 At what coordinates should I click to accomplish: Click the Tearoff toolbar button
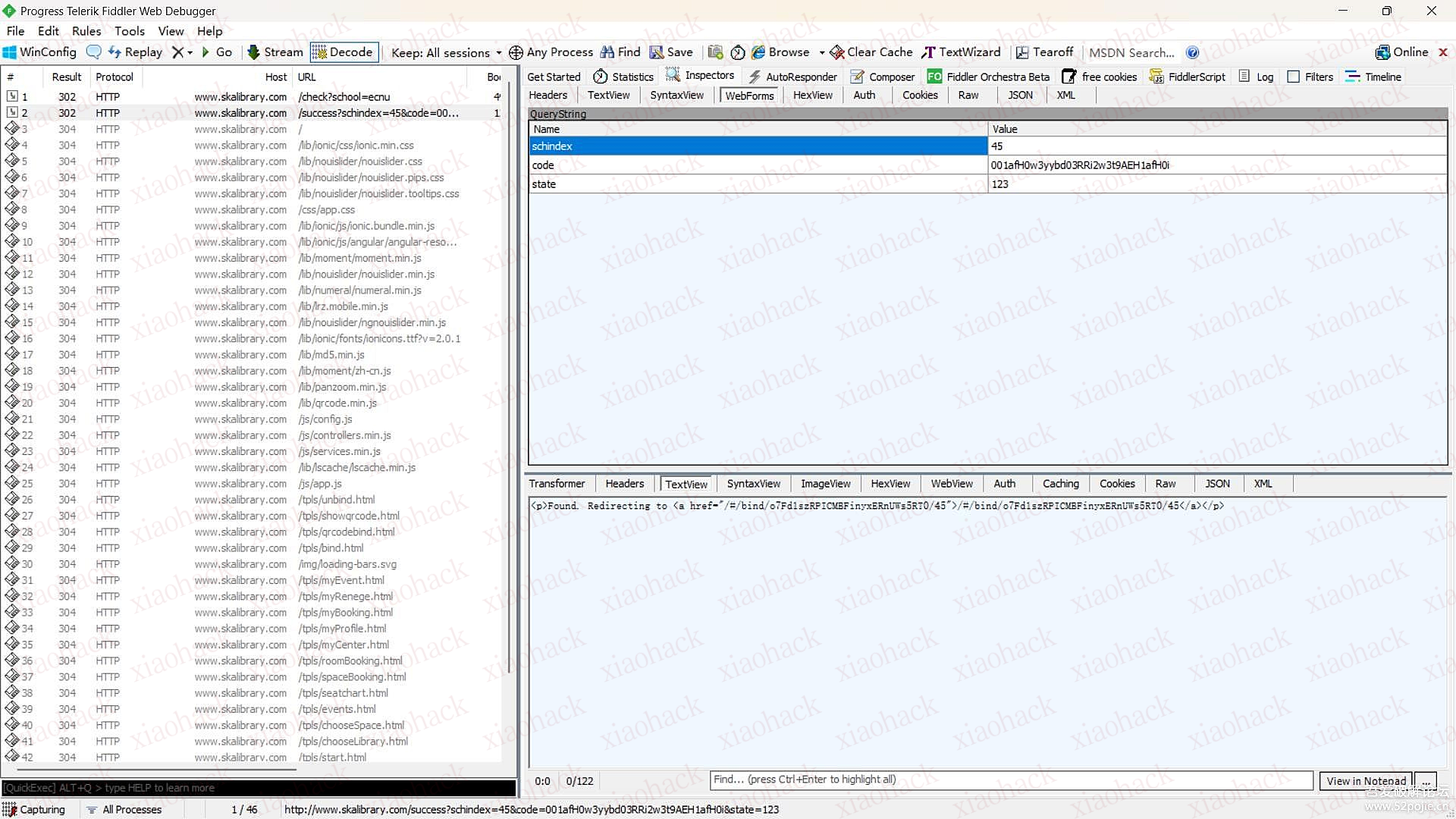point(1044,52)
